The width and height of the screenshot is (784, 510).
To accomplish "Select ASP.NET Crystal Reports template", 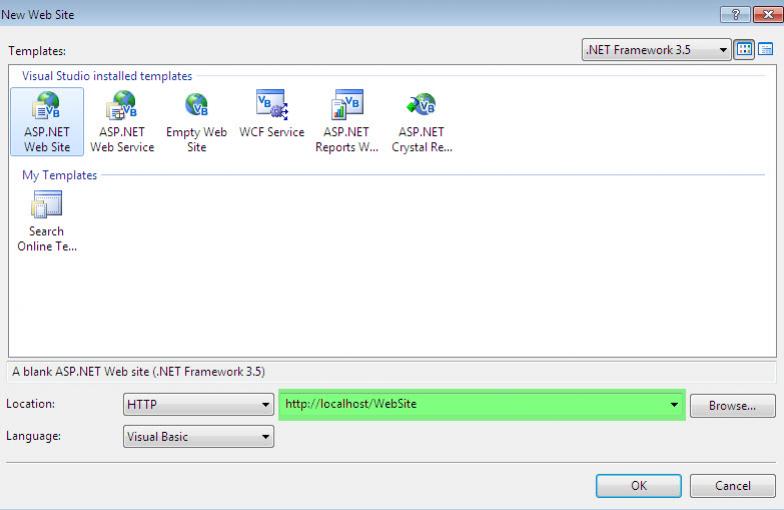I will (422, 122).
